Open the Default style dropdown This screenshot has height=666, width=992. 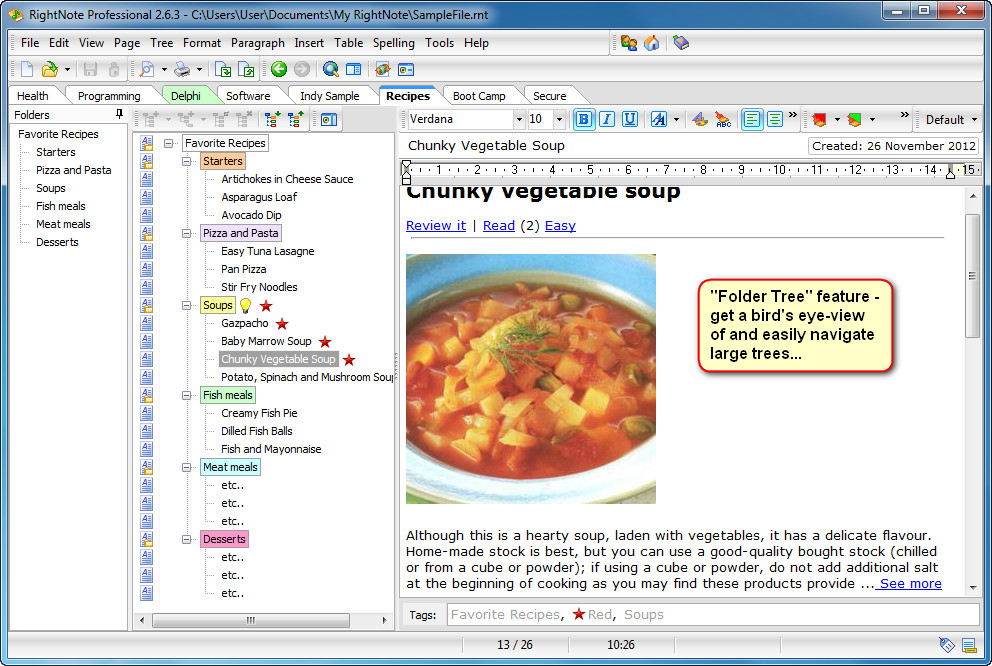pyautogui.click(x=950, y=120)
